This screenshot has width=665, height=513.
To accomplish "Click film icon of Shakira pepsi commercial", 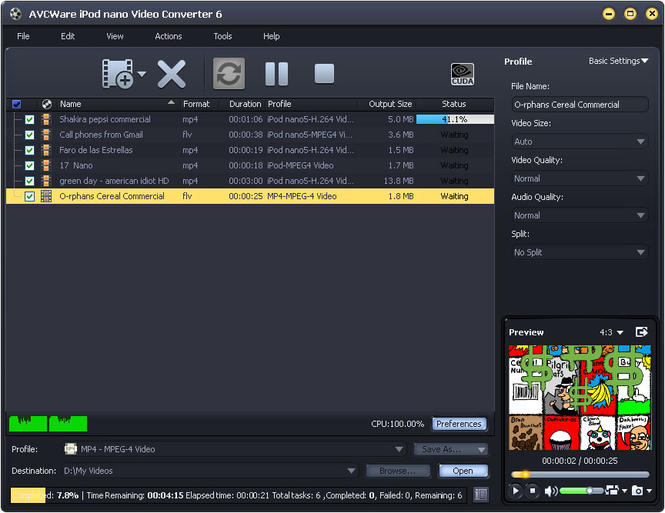I will pos(46,120).
